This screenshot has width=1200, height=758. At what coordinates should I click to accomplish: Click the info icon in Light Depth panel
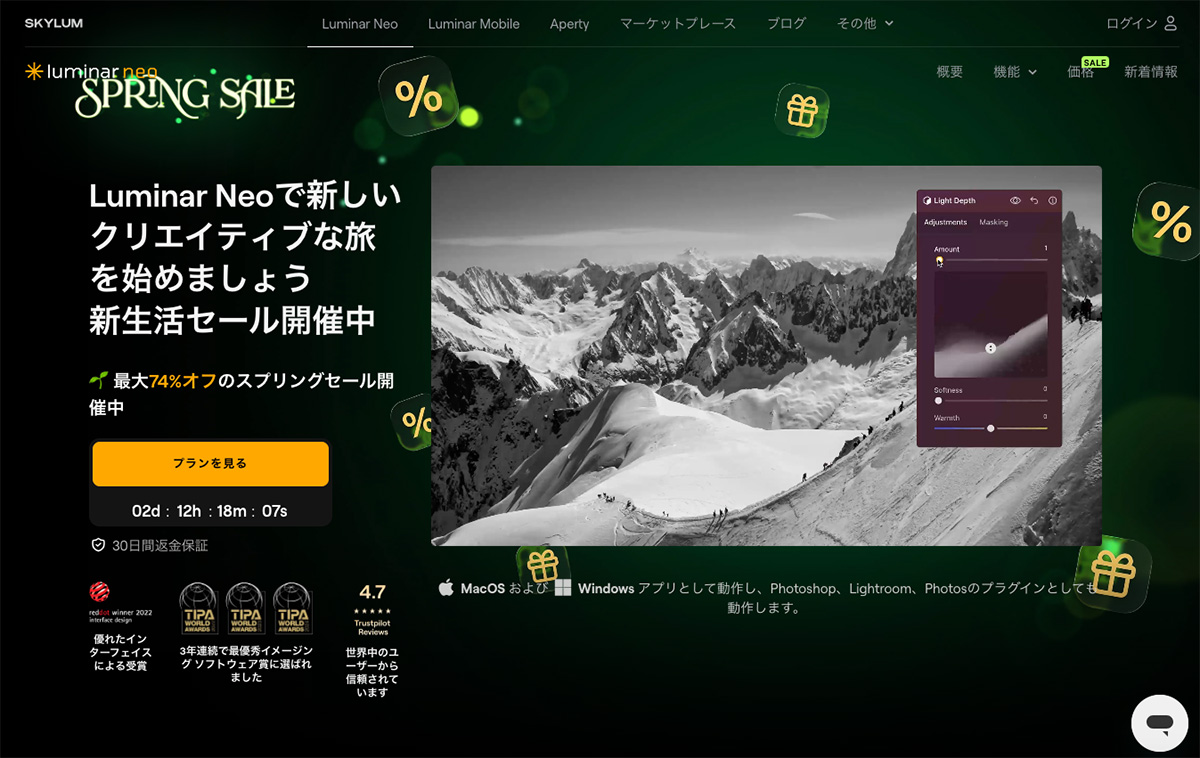click(1052, 200)
